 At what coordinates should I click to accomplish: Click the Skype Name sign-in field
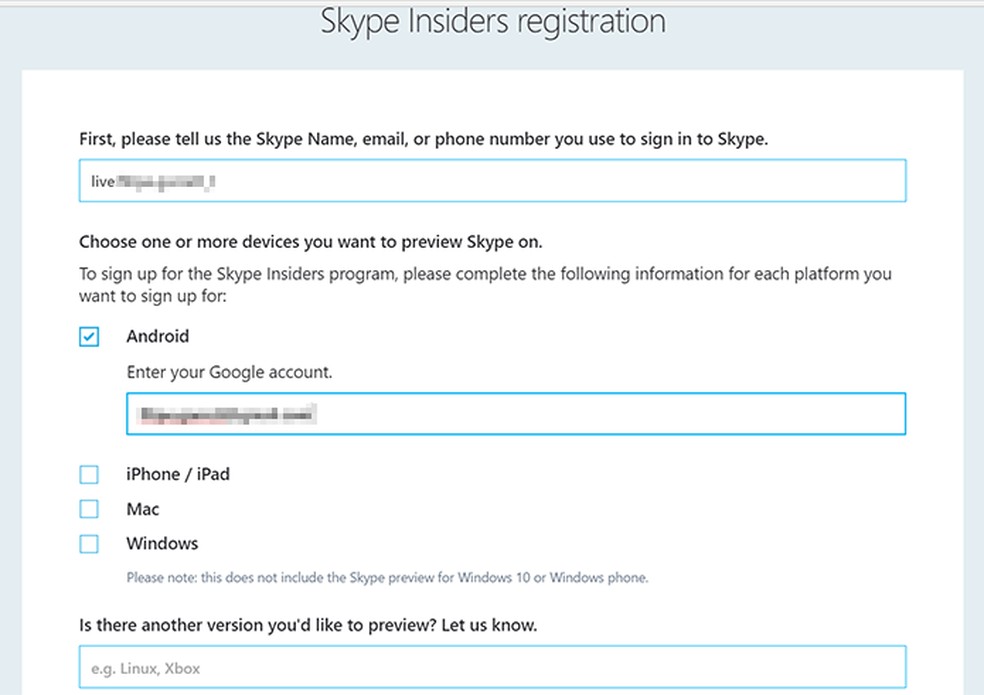pos(492,180)
